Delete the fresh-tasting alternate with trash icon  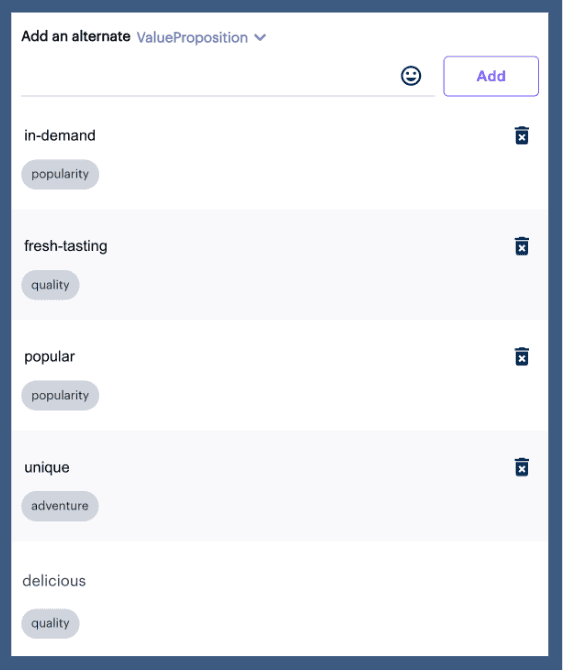tap(522, 246)
